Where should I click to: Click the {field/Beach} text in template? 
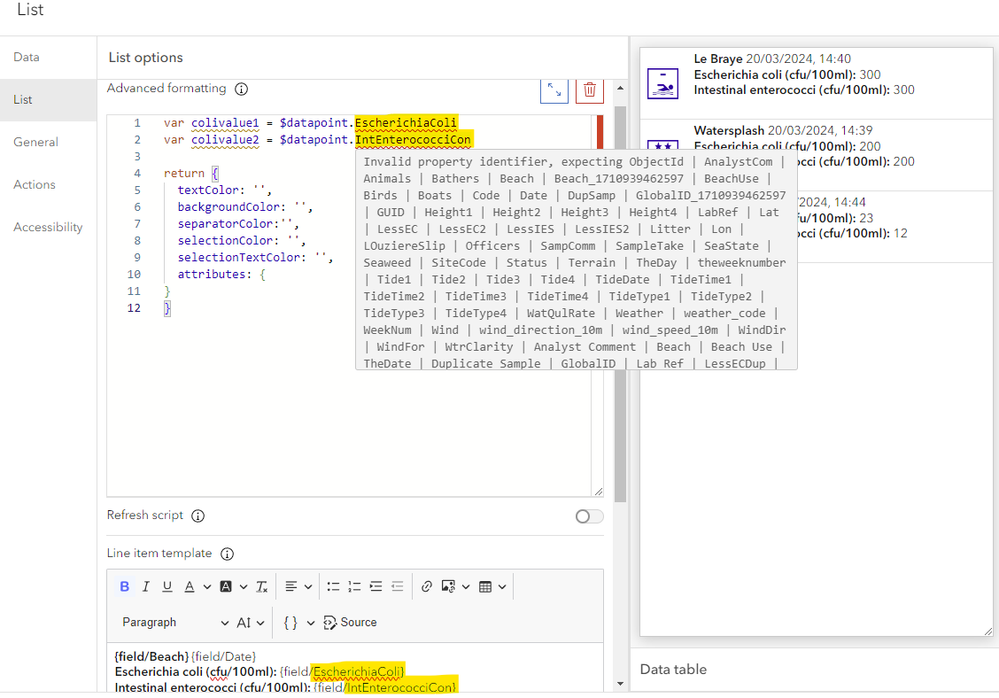tap(152, 656)
